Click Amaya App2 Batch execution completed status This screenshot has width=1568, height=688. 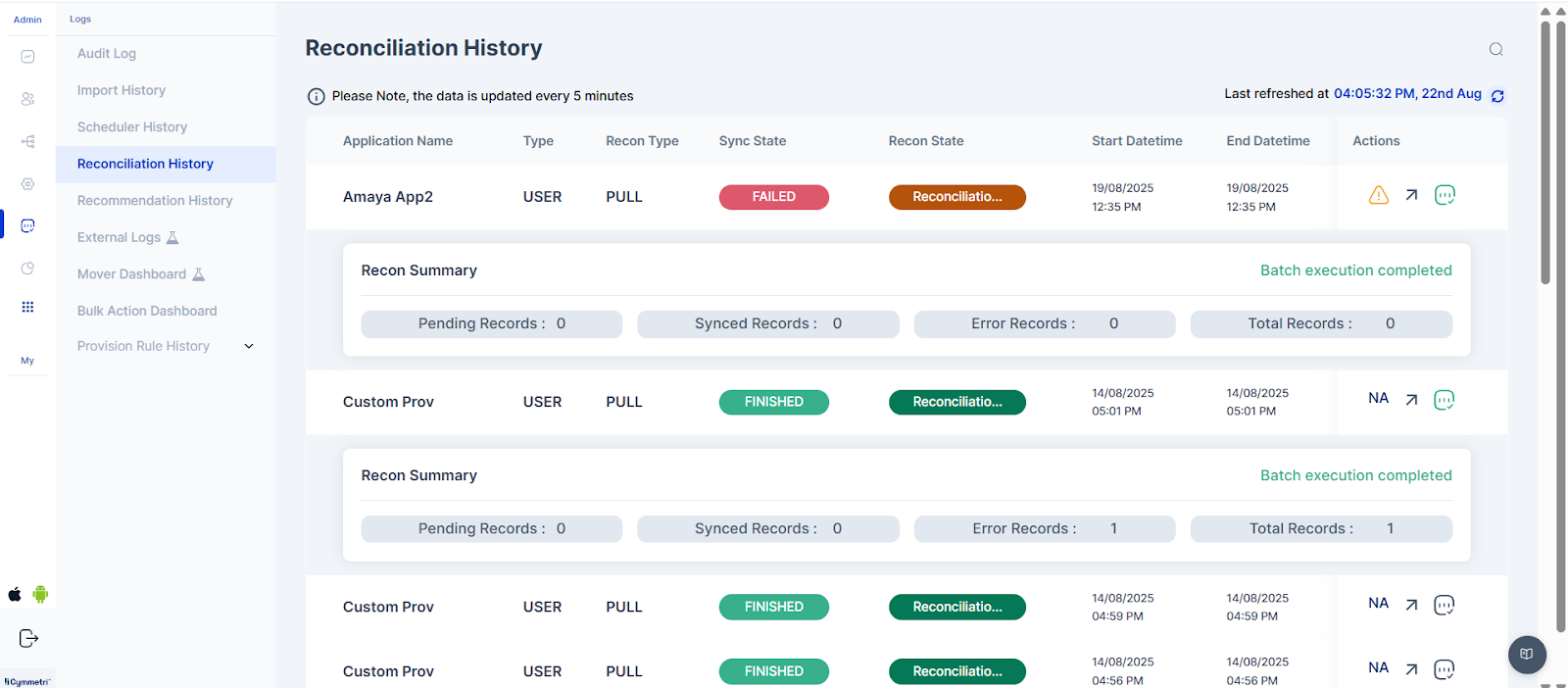click(1356, 270)
